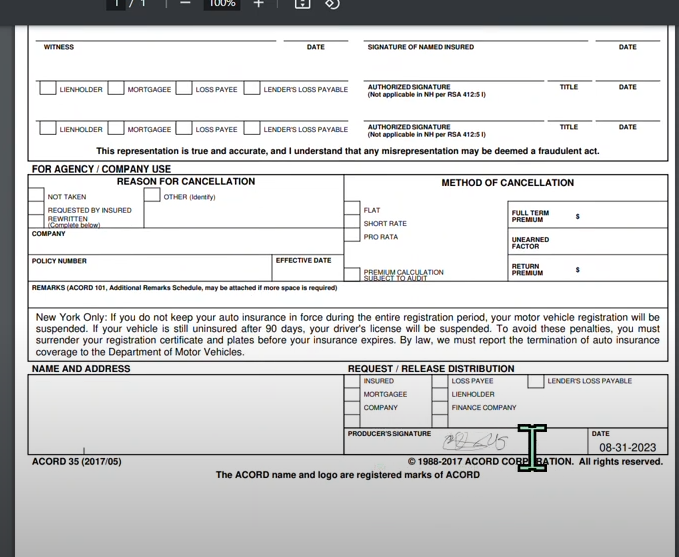The width and height of the screenshot is (679, 557).
Task: Click the FULL TERM PREMIUM amount field
Action: pos(588,215)
